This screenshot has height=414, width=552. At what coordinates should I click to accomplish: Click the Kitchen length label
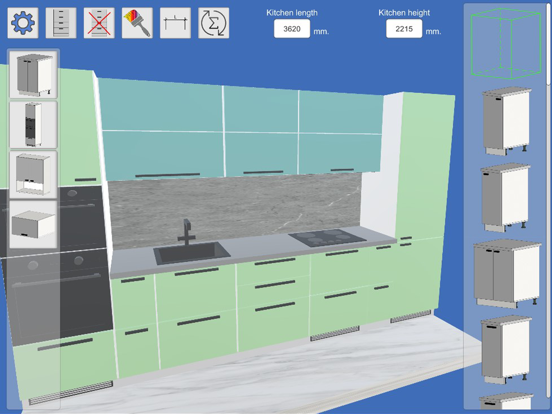[x=292, y=13]
